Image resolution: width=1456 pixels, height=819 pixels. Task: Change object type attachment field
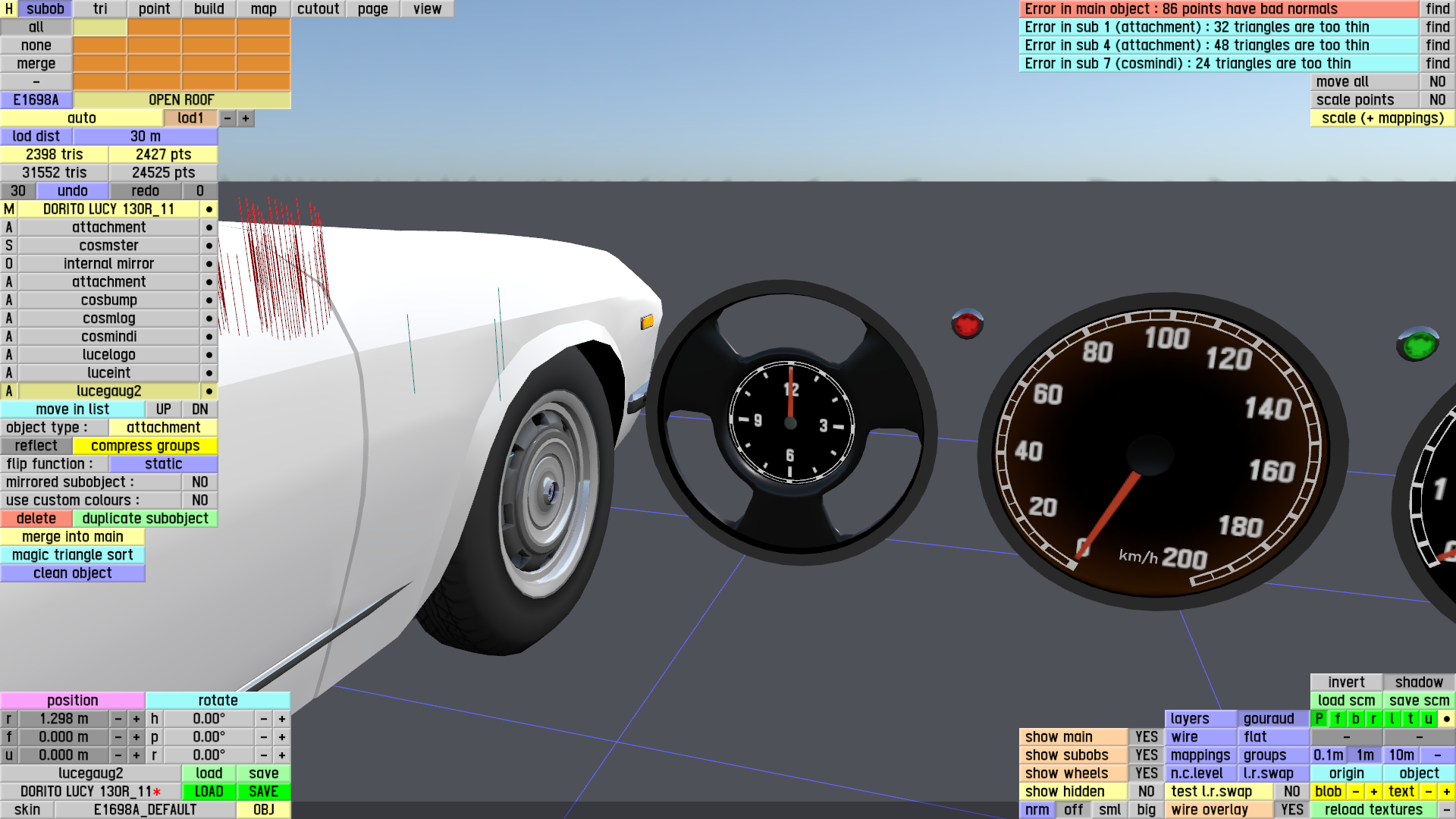(163, 428)
